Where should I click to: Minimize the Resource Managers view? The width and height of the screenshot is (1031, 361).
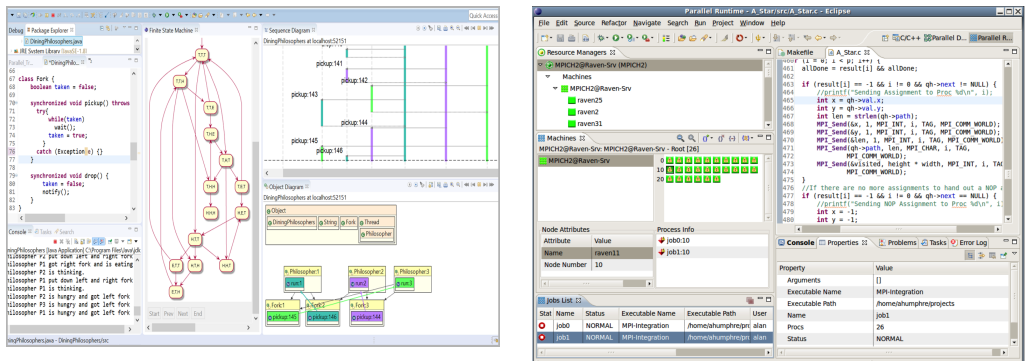759,51
